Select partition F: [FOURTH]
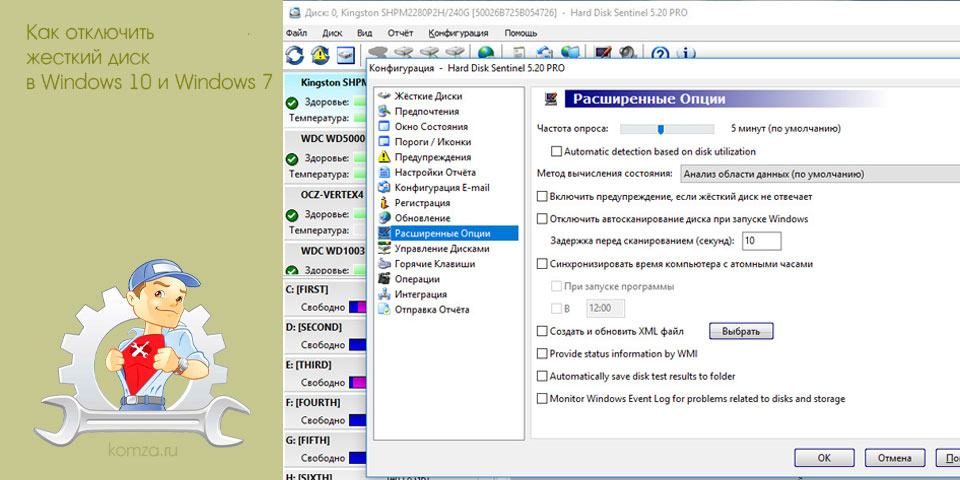Screen dimensions: 960x480 tap(314, 403)
